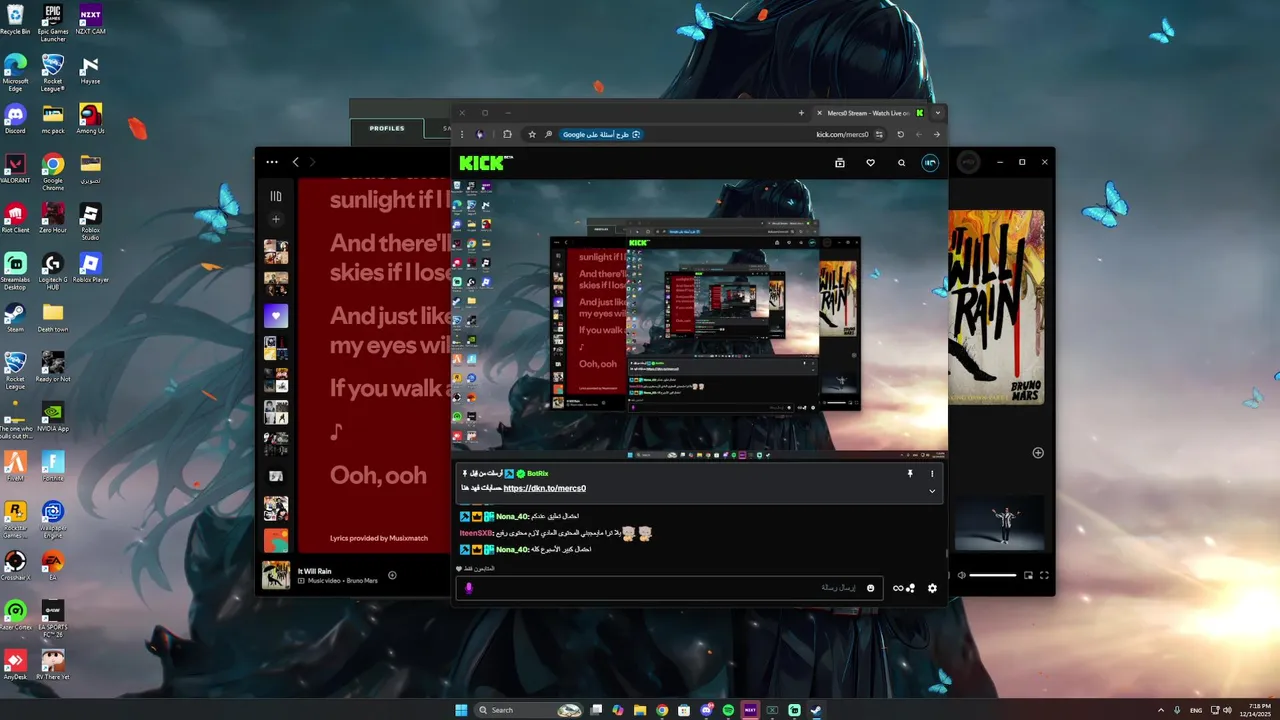Click the IteenSXB username in chat
The width and height of the screenshot is (1280, 720).
(477, 533)
